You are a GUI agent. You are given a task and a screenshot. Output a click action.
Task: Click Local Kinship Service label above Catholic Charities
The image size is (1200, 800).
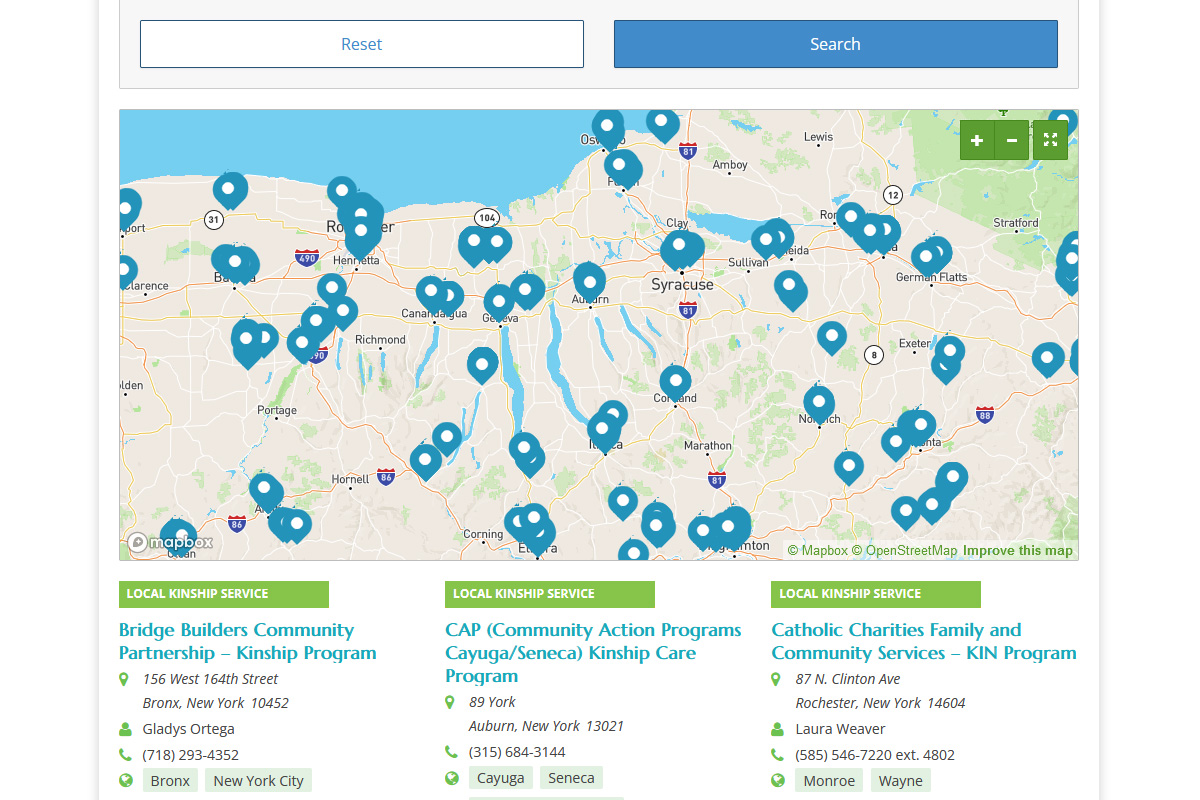(876, 594)
